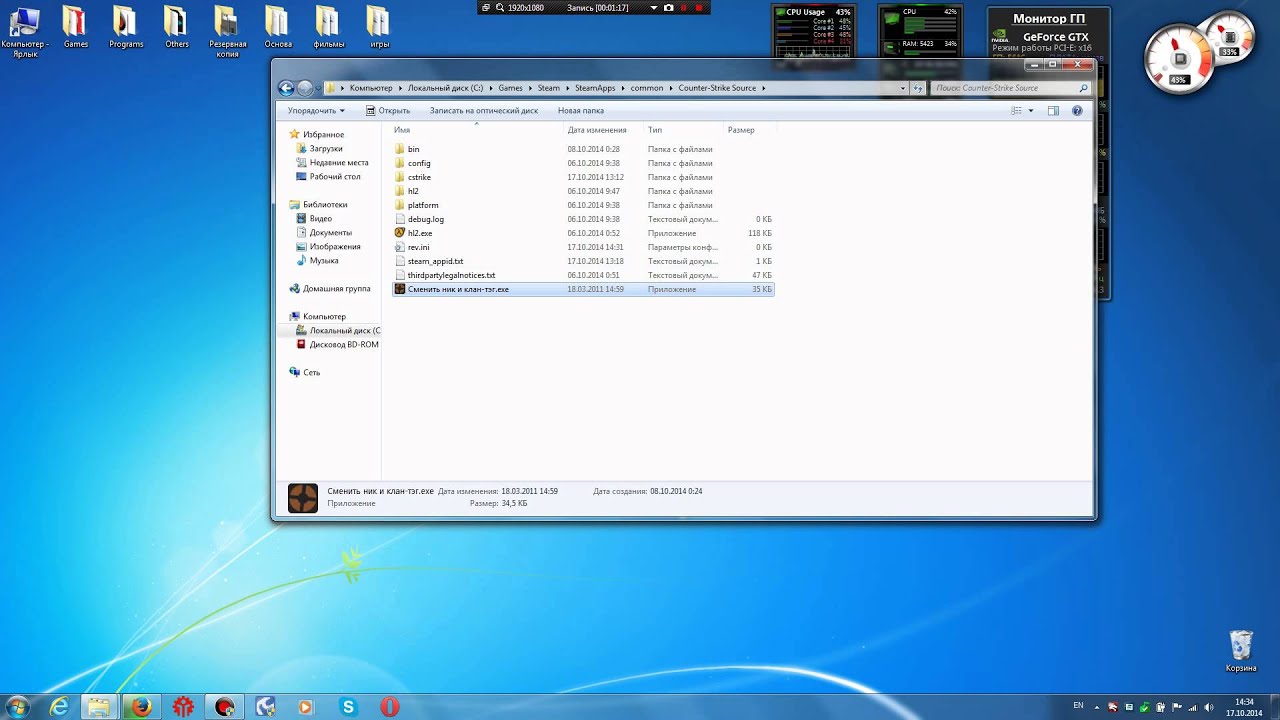This screenshot has height=720, width=1280.
Task: Click the Windows Start button
Action: 17,707
